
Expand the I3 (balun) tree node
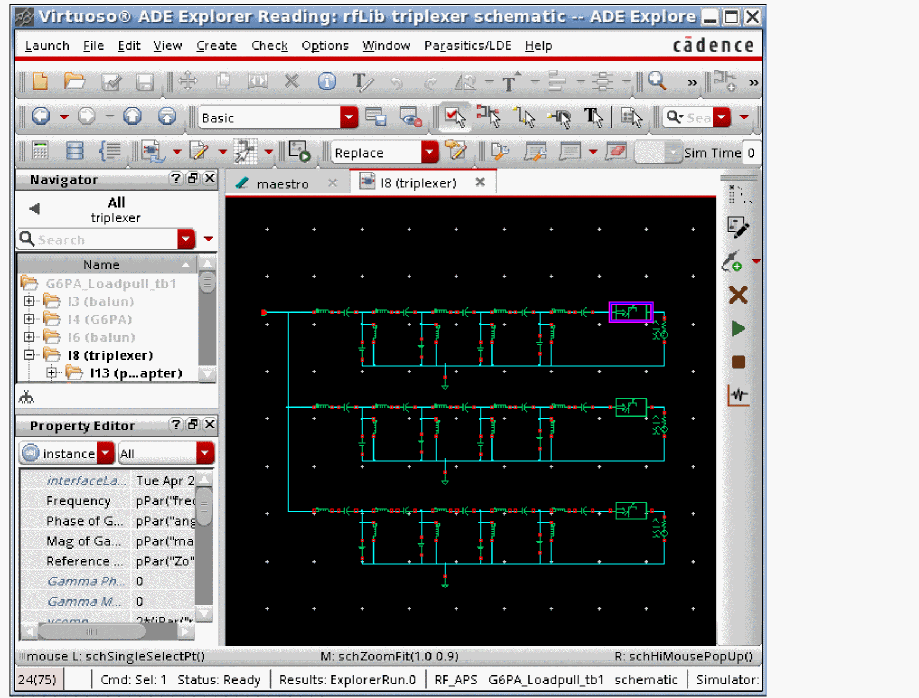pyautogui.click(x=29, y=301)
